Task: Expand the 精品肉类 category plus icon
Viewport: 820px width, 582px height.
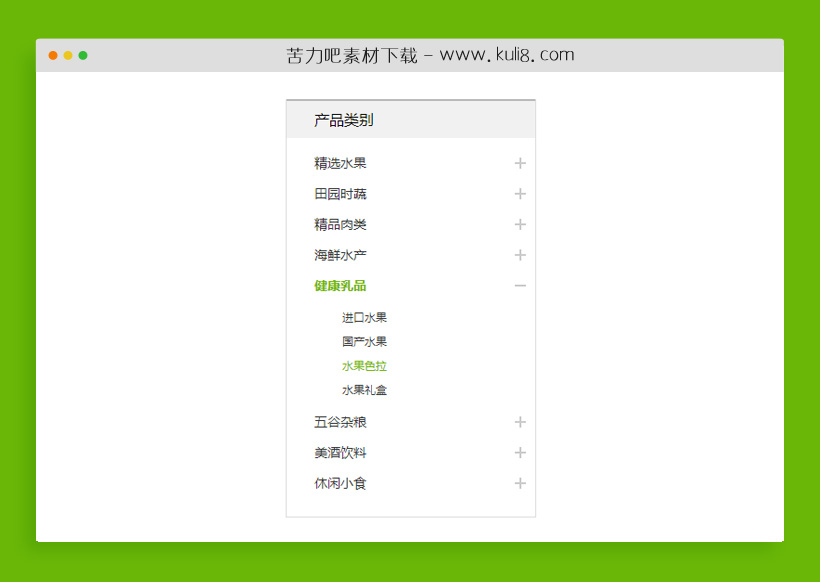Action: (520, 224)
